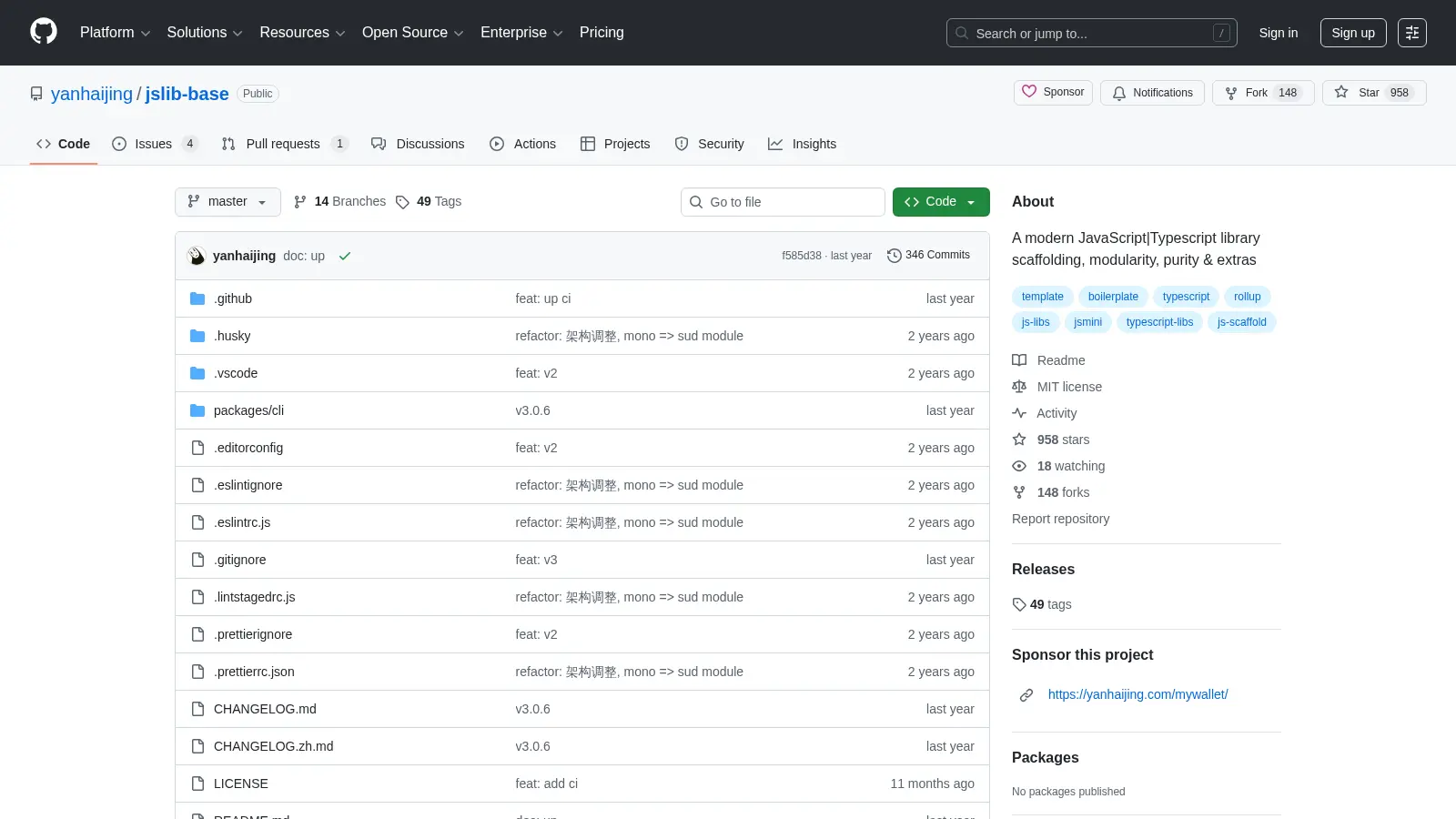Click the star icon beside 958 stars

[1019, 440]
